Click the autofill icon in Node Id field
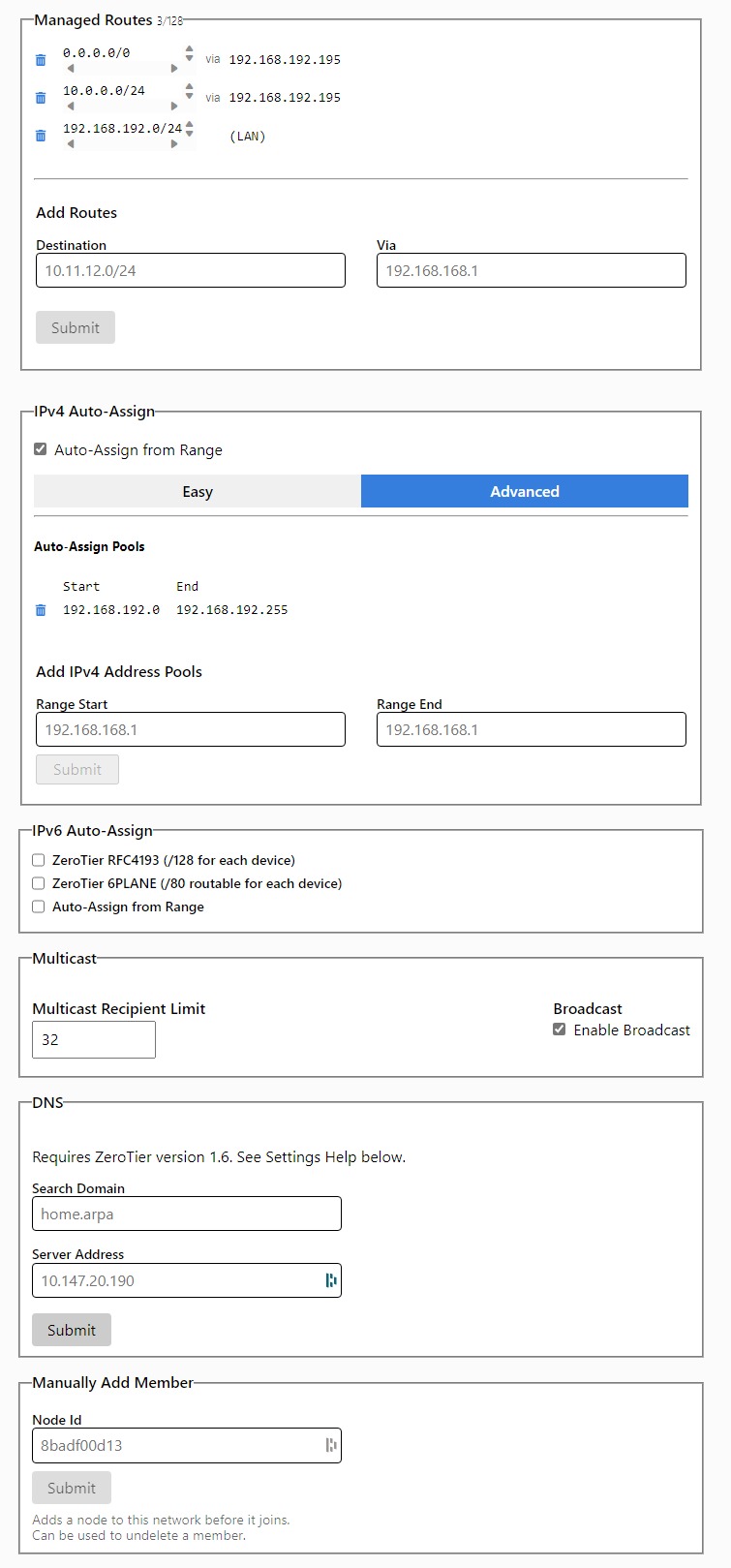 coord(331,1445)
